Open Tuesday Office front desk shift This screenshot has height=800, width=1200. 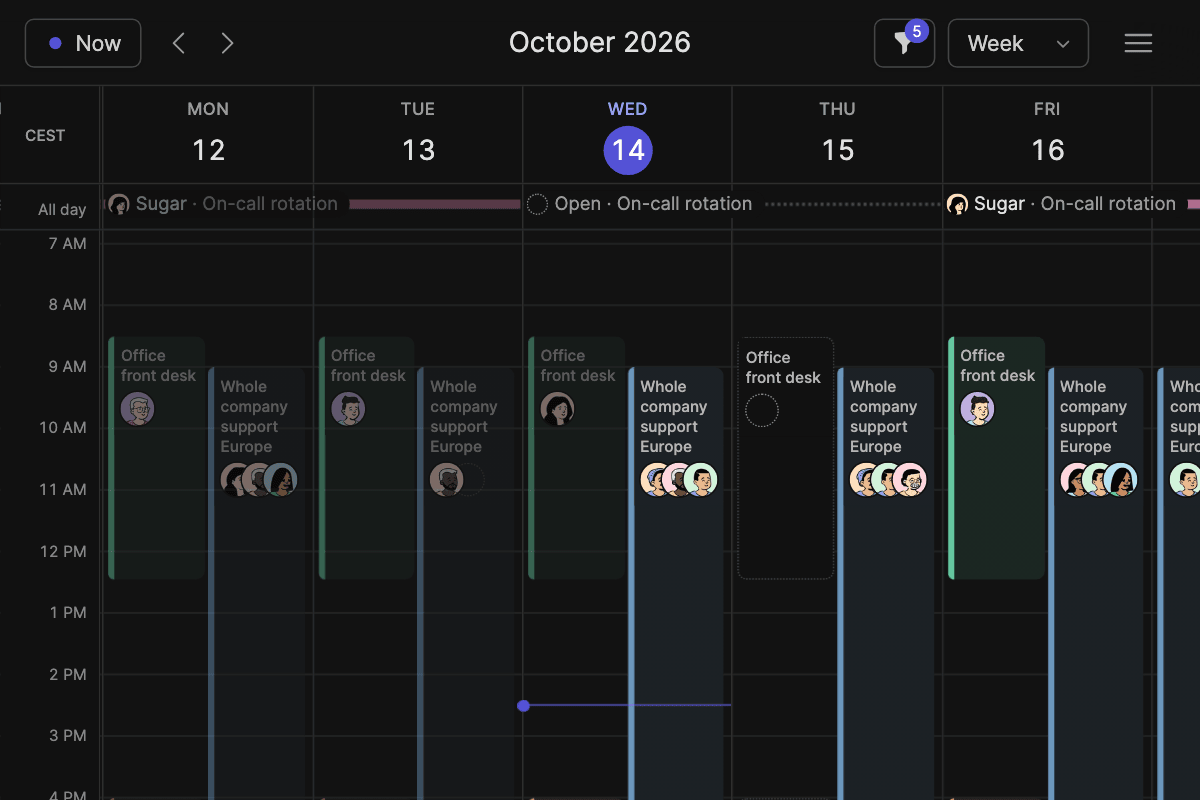tap(367, 458)
